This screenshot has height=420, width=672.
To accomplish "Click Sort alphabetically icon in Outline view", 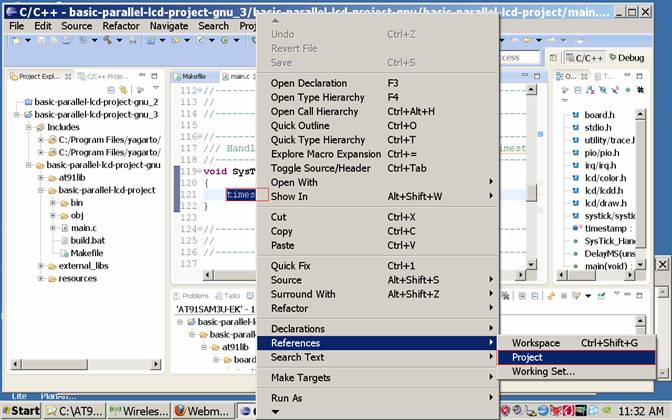I will [590, 90].
